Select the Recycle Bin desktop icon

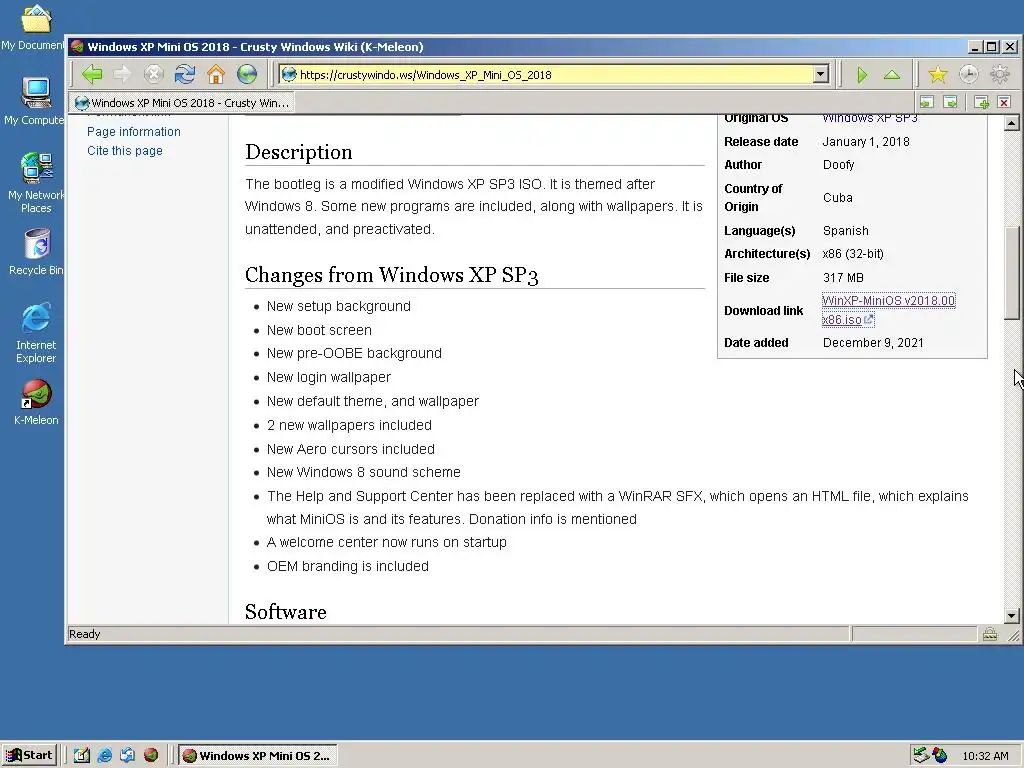point(35,252)
